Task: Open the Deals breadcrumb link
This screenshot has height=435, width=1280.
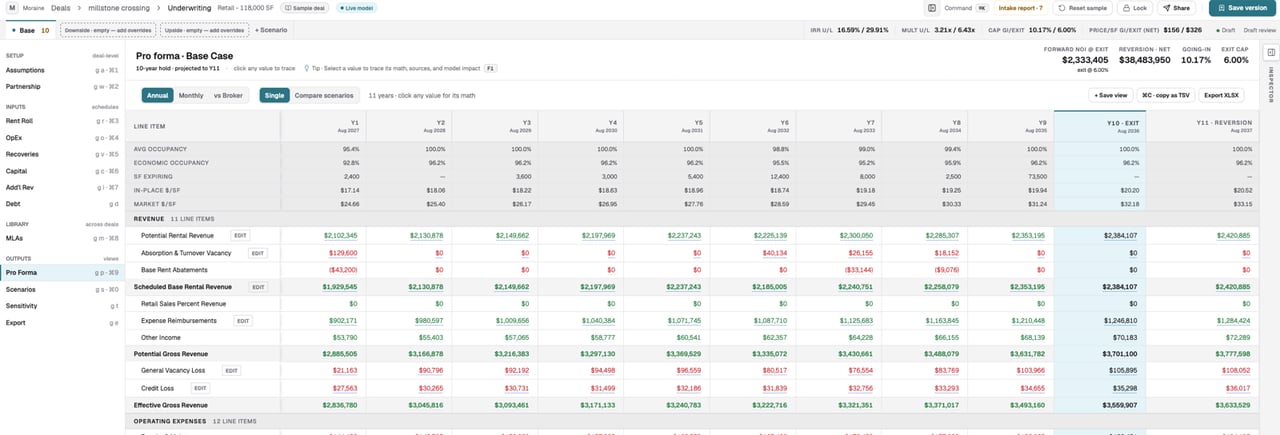Action: coord(60,7)
